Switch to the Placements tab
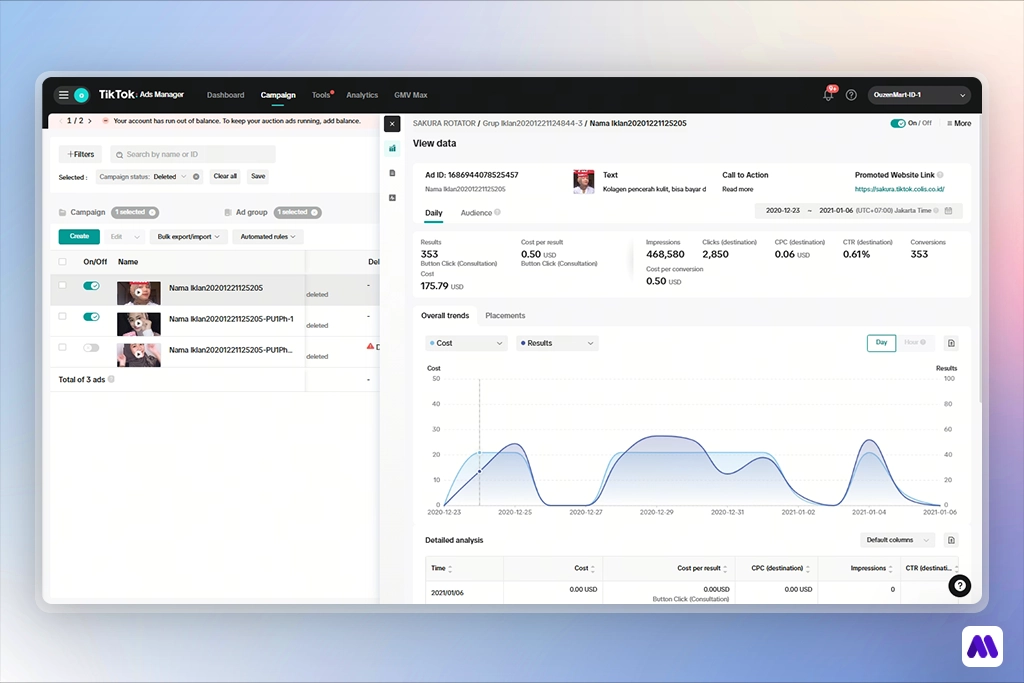1024x683 pixels. point(505,316)
